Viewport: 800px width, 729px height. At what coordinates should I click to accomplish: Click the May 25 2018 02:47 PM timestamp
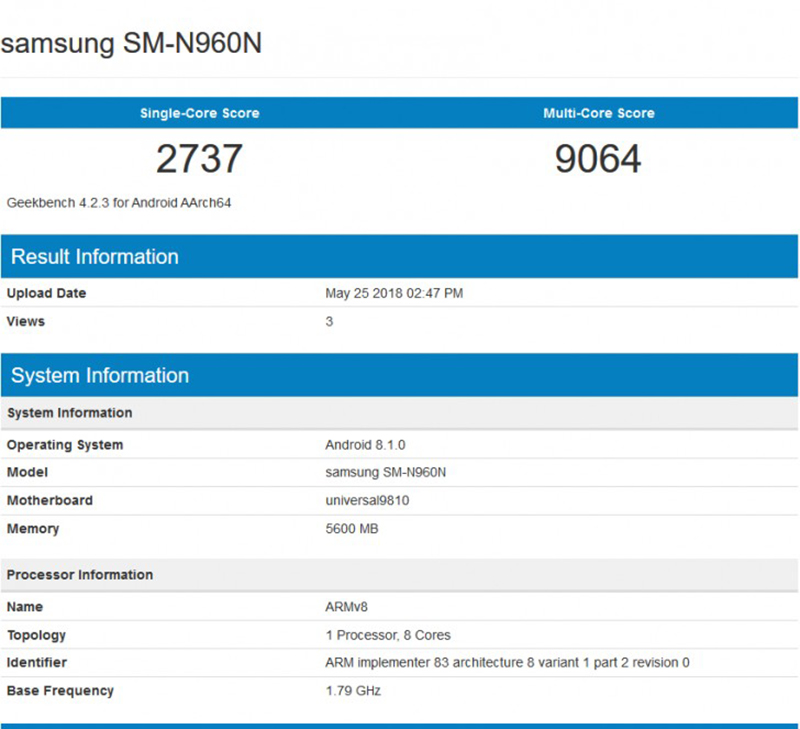(x=387, y=293)
